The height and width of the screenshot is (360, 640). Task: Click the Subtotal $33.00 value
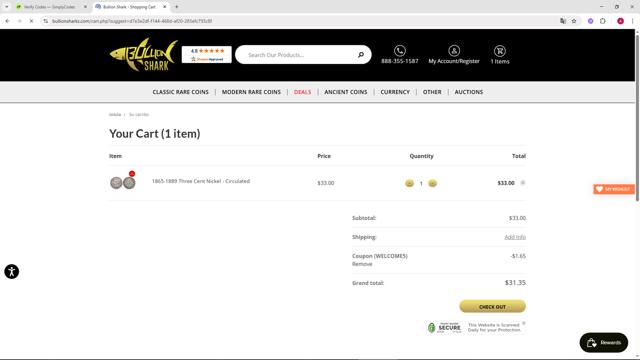(x=517, y=218)
